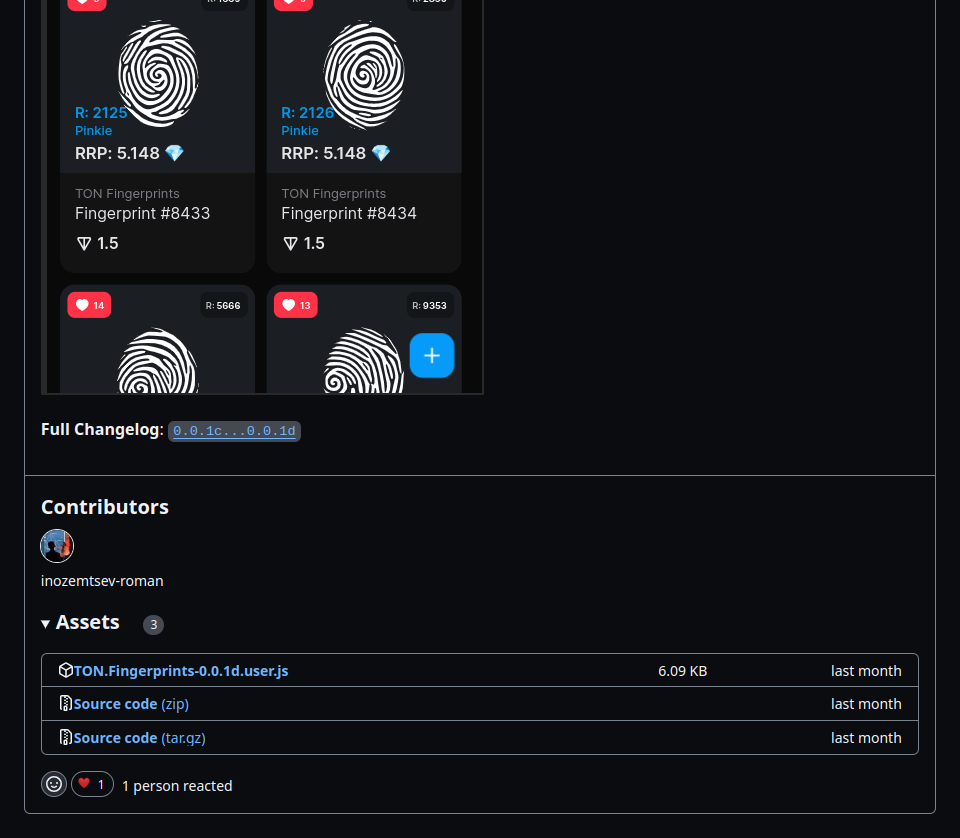The height and width of the screenshot is (838, 960).
Task: Click the TON price icon on Fingerprint #8433
Action: coord(84,244)
